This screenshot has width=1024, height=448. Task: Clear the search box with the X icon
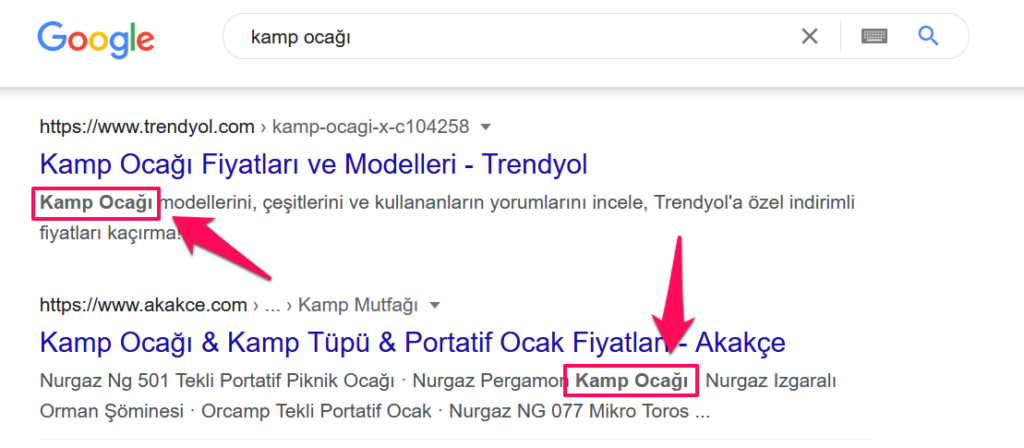[809, 37]
